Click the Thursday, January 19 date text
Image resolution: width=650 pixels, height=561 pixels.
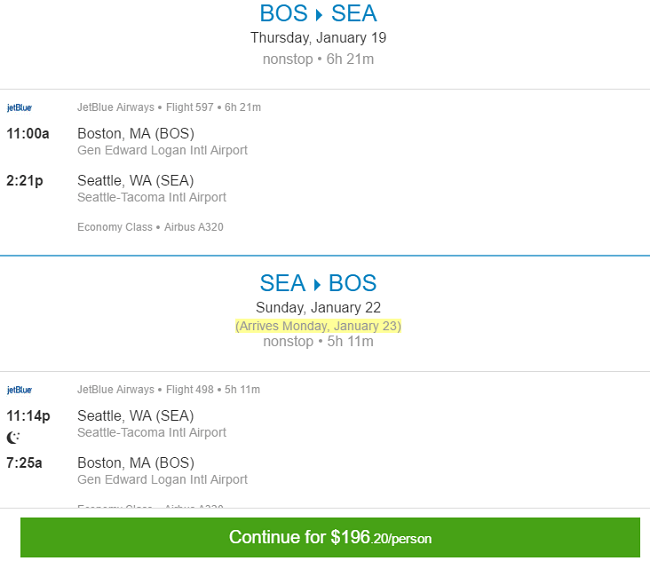(x=318, y=38)
